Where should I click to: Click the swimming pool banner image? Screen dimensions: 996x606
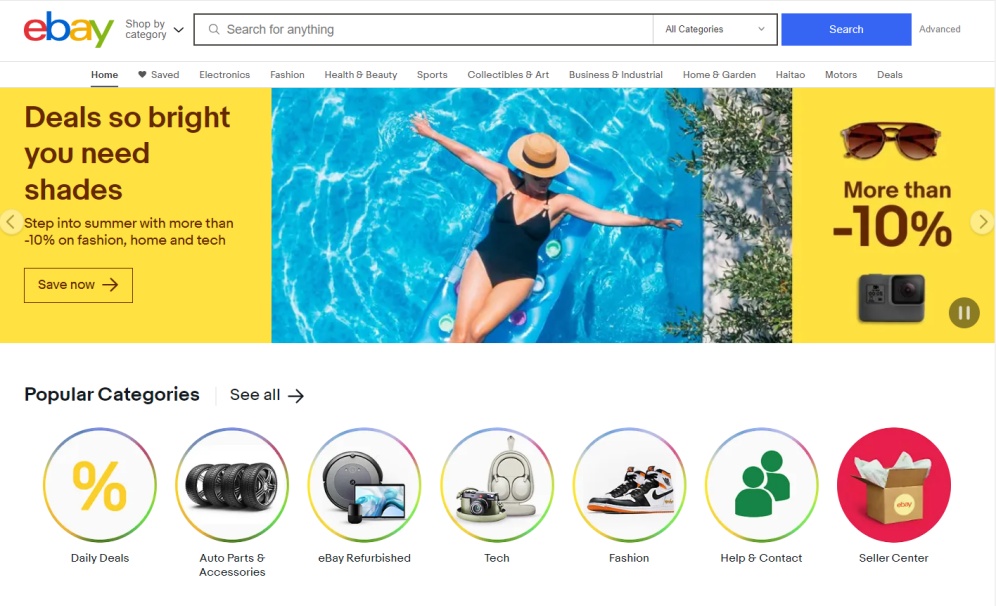coord(532,215)
